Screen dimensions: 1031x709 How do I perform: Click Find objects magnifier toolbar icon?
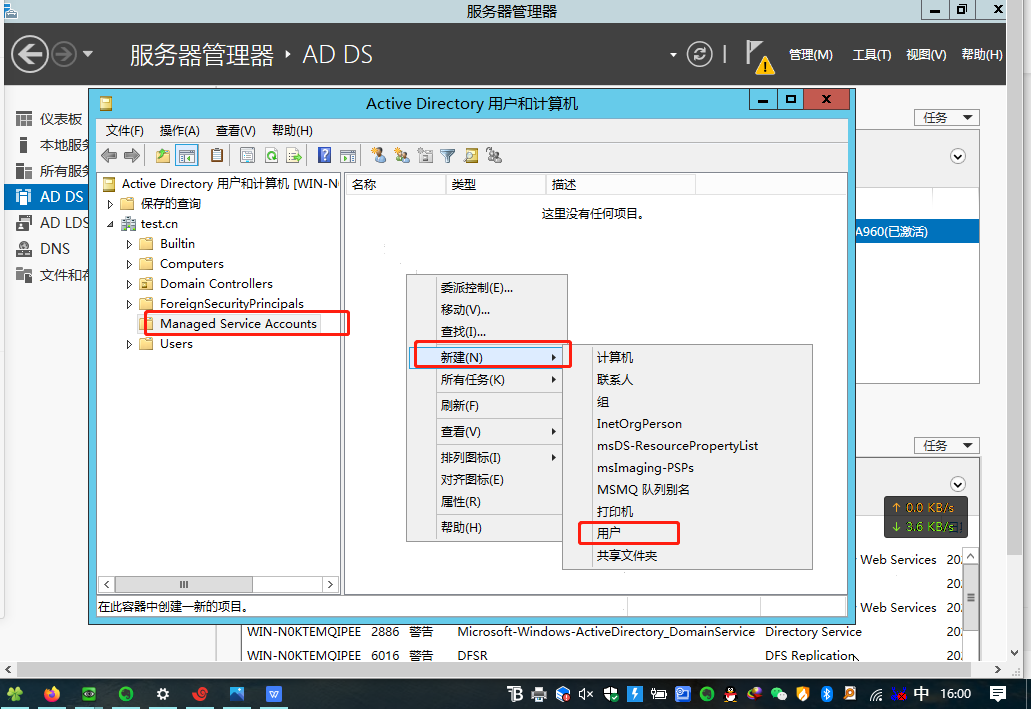point(471,156)
